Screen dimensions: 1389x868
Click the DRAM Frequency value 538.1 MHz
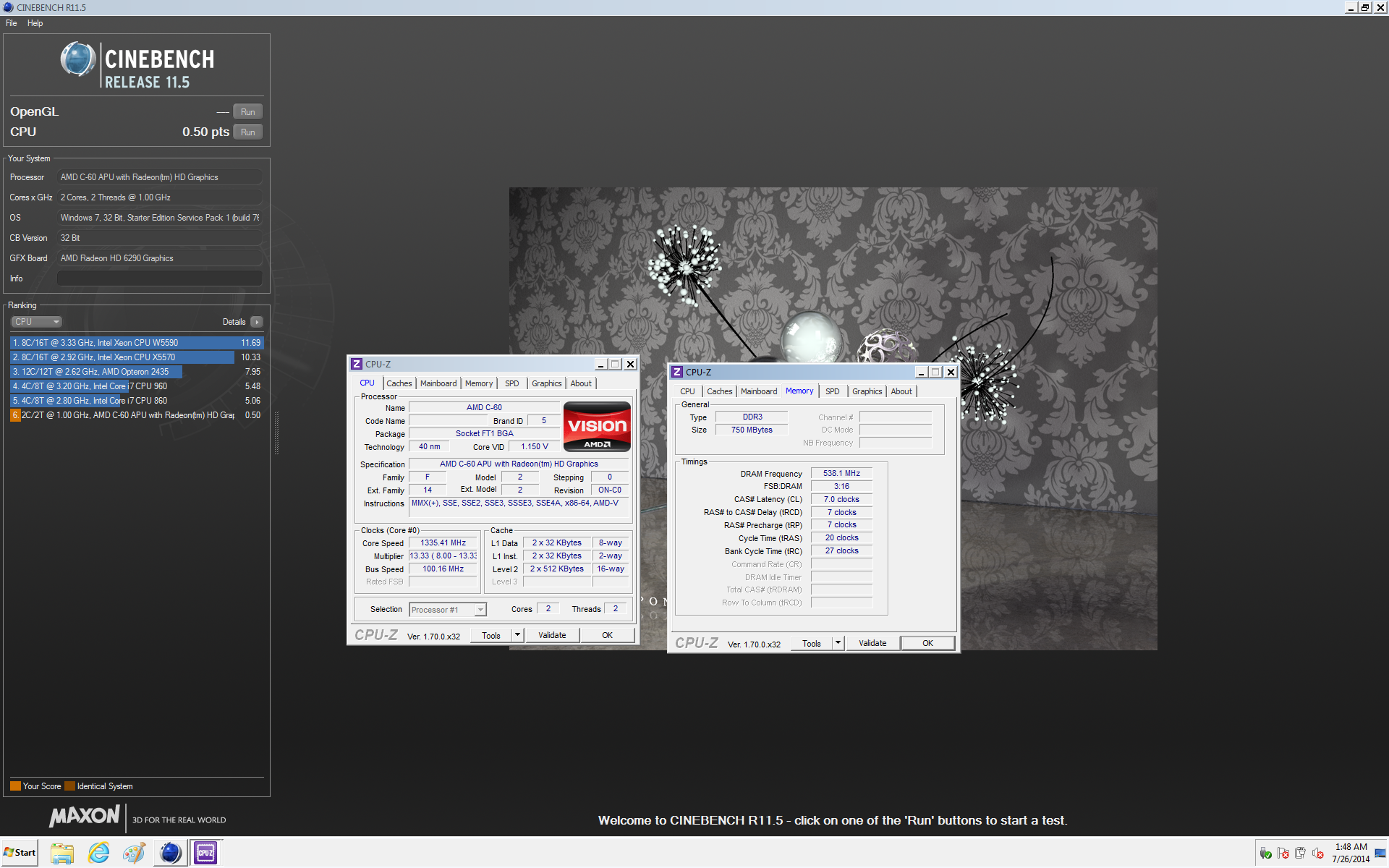point(841,473)
